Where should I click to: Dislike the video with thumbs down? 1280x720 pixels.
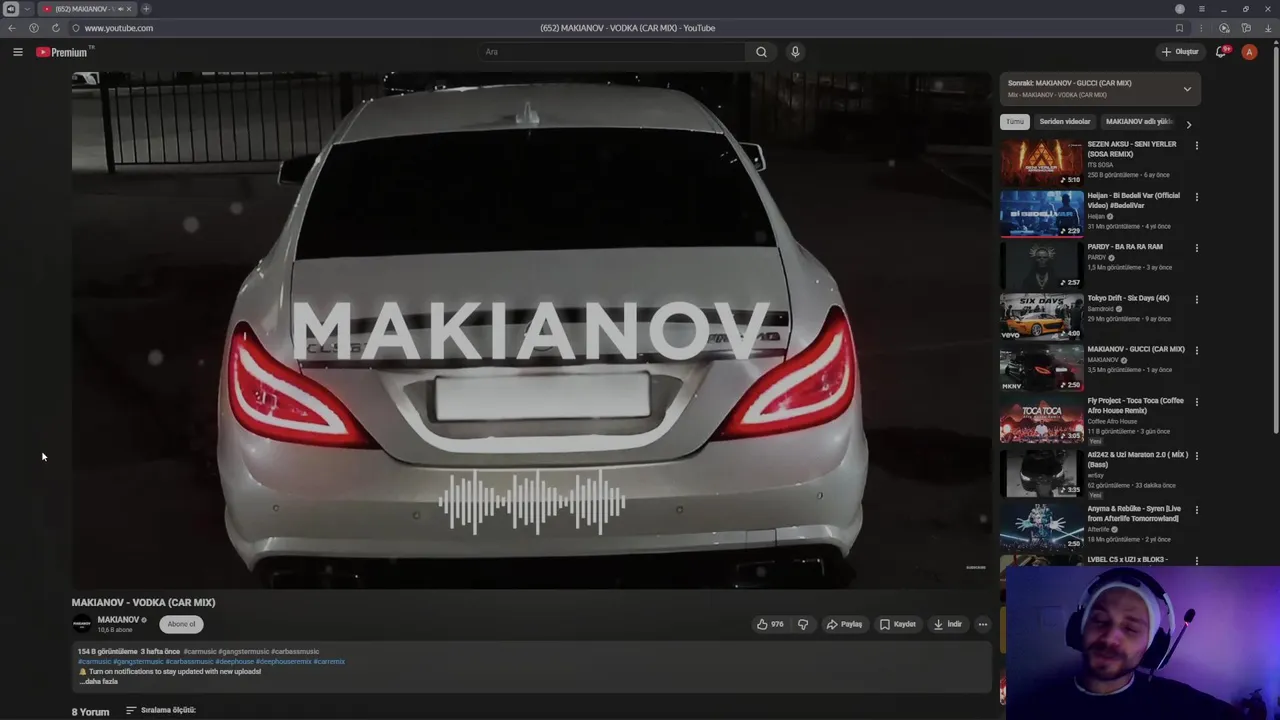tap(803, 624)
